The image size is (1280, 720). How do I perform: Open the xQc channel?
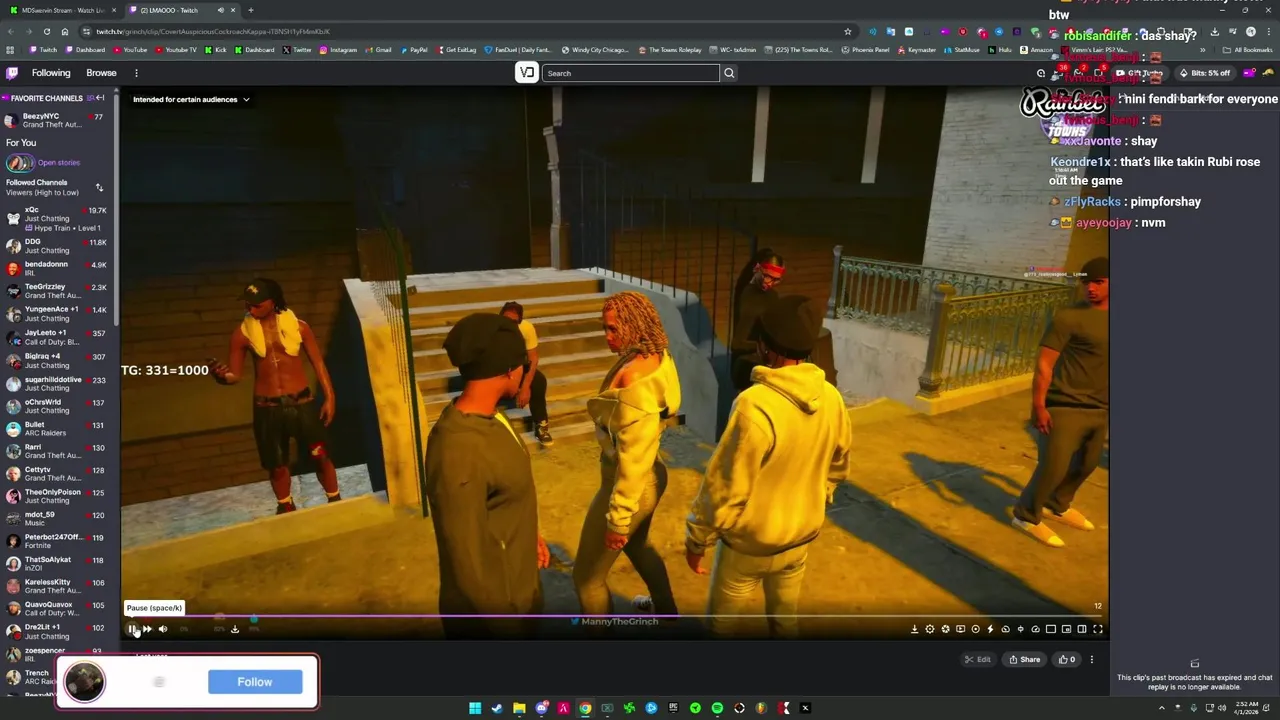58,219
